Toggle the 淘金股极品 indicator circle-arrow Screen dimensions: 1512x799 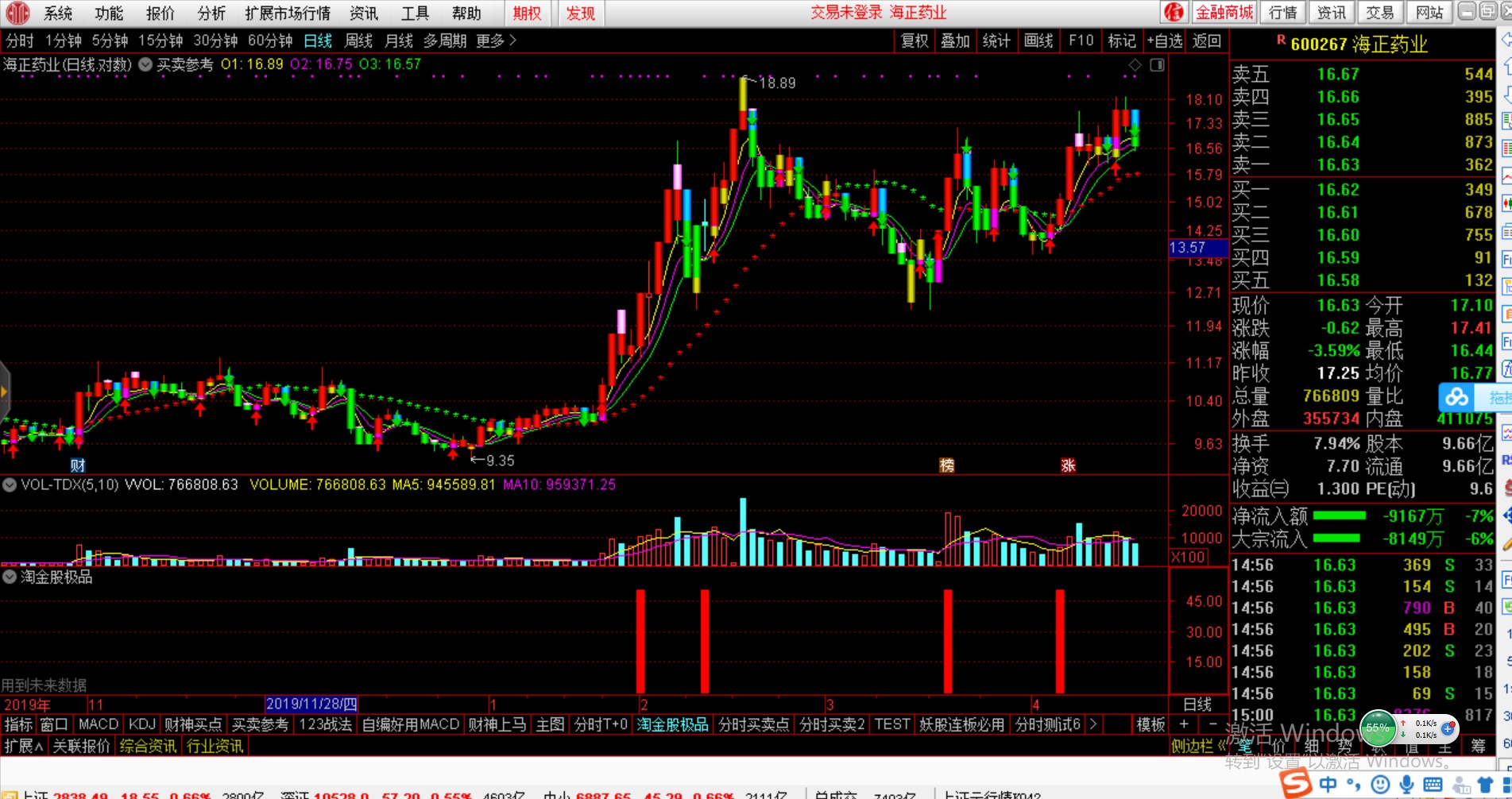pos(10,577)
